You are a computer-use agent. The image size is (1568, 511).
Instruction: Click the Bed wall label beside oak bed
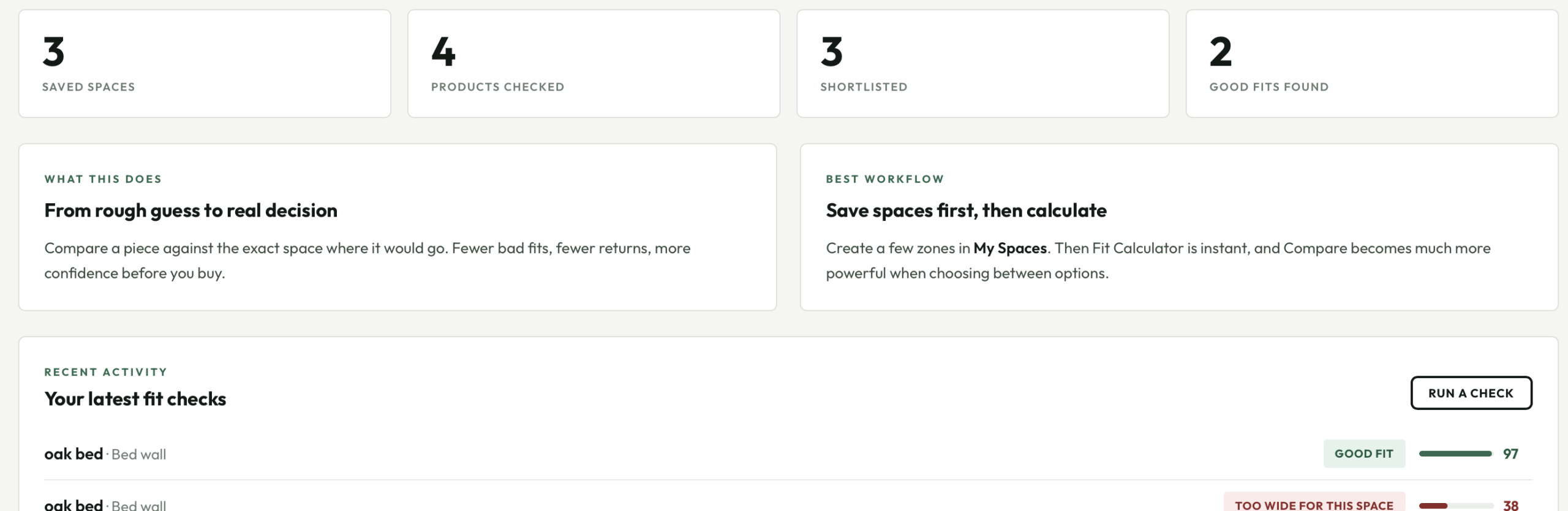(x=139, y=454)
